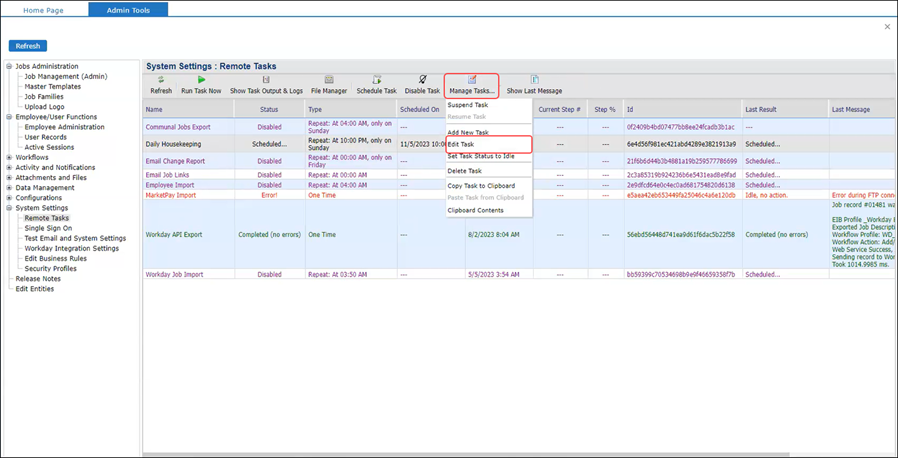
Task: Switch to the Home Page tab
Action: pyautogui.click(x=43, y=10)
